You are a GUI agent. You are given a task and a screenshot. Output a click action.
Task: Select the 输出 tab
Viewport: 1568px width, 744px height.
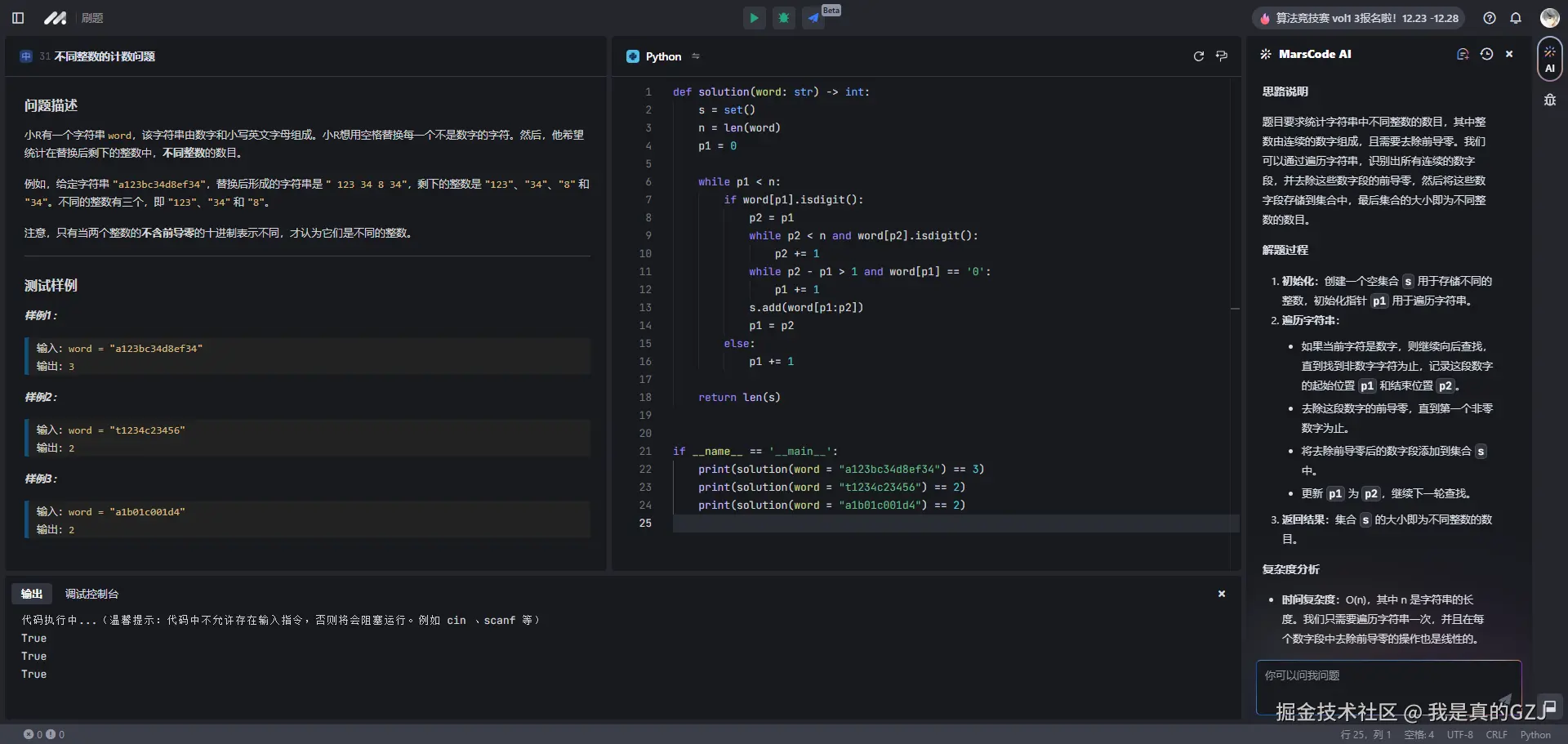32,594
